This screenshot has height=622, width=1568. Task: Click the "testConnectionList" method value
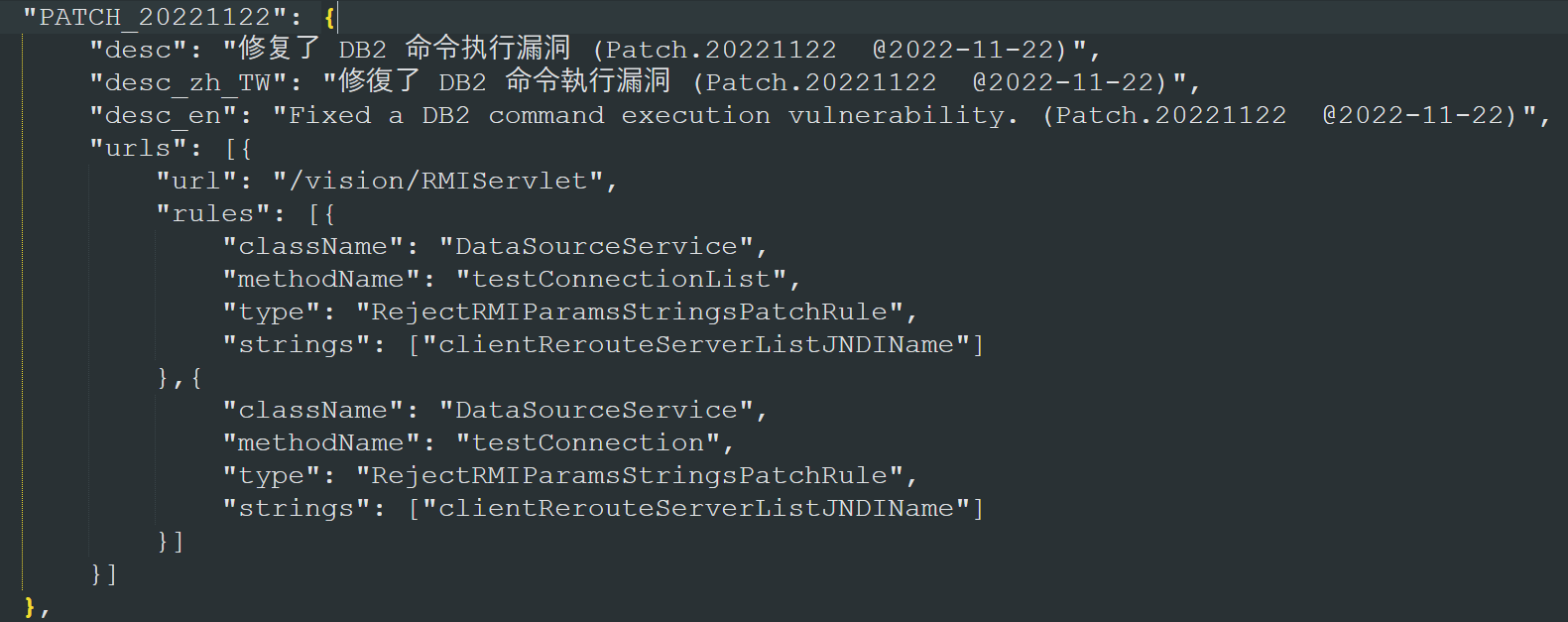click(621, 279)
